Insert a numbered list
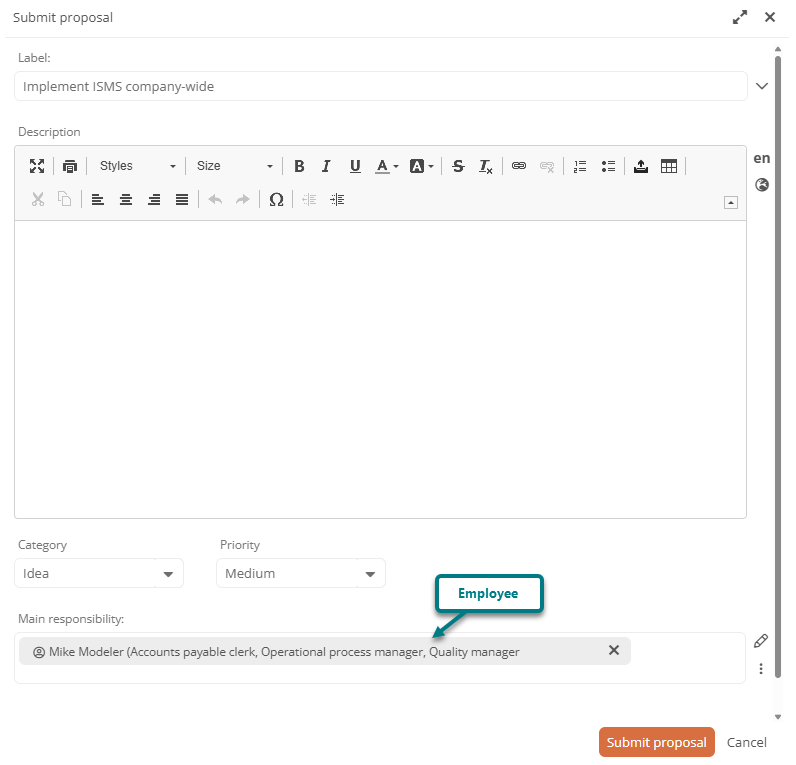Image resolution: width=796 pixels, height=765 pixels. [x=580, y=166]
